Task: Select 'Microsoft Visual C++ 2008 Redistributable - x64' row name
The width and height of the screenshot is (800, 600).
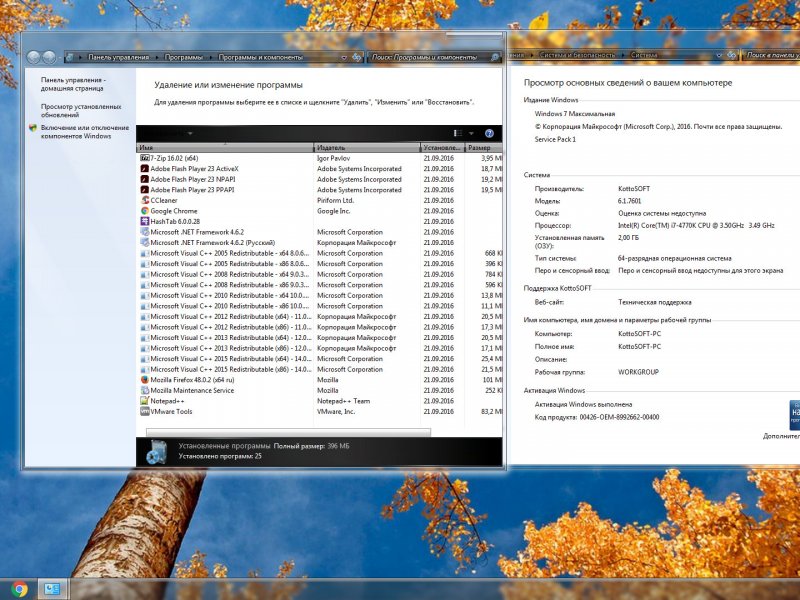Action: [230, 274]
